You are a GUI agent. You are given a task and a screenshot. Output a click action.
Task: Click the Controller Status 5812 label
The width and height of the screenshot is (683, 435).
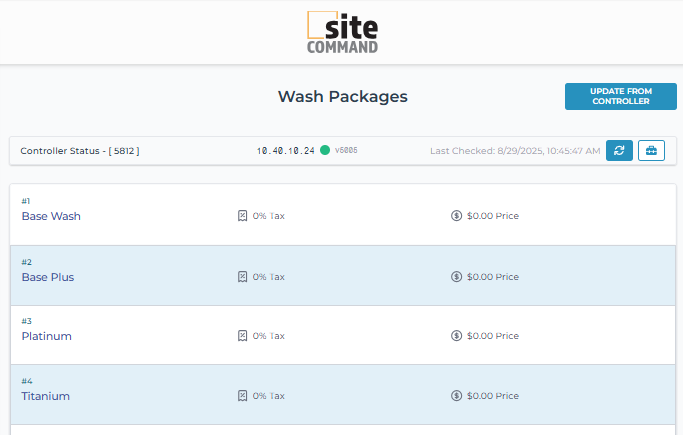tap(80, 151)
